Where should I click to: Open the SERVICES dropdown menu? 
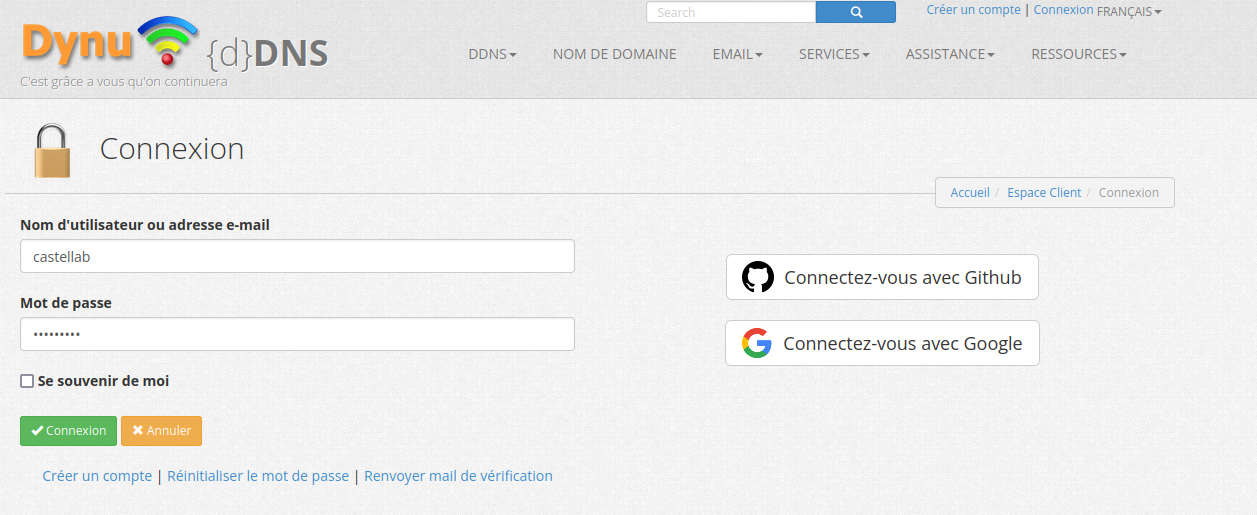[x=834, y=54]
